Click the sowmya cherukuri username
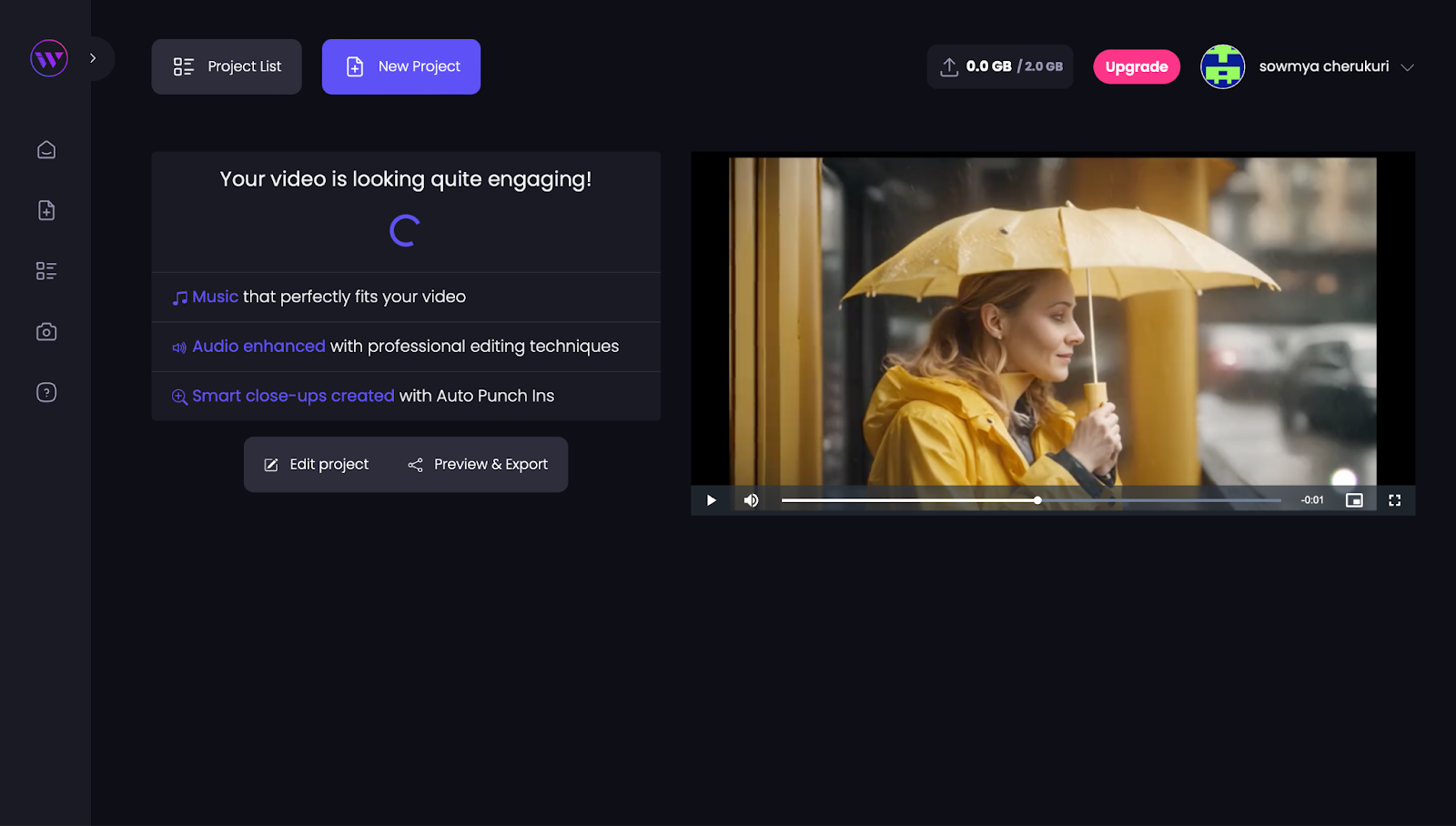The width and height of the screenshot is (1456, 826). [x=1323, y=66]
